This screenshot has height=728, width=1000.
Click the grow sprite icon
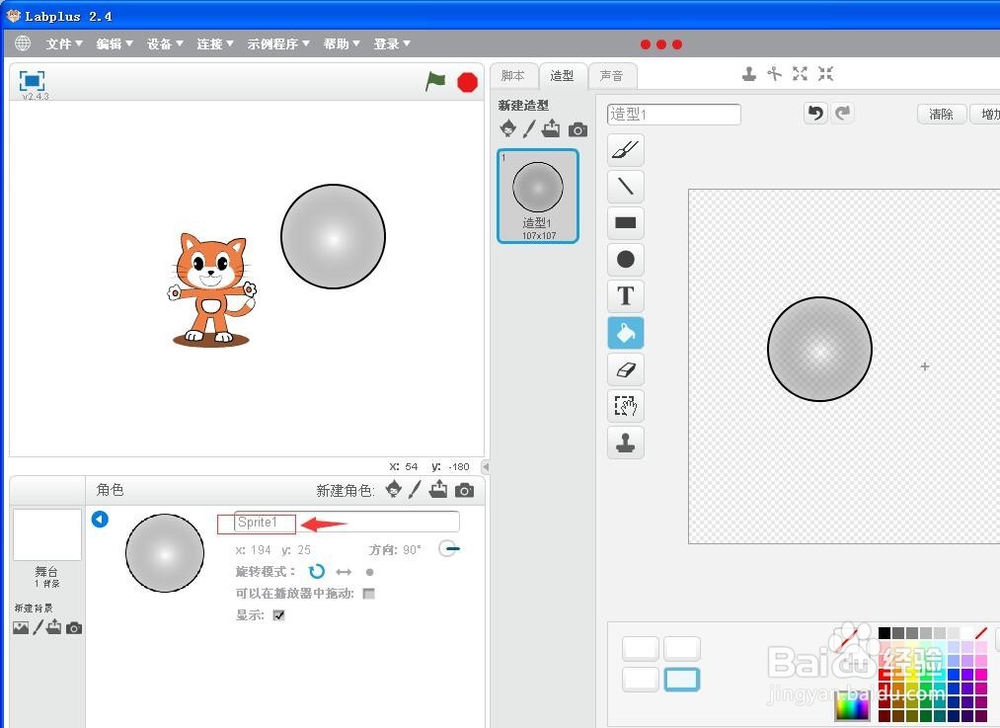800,74
